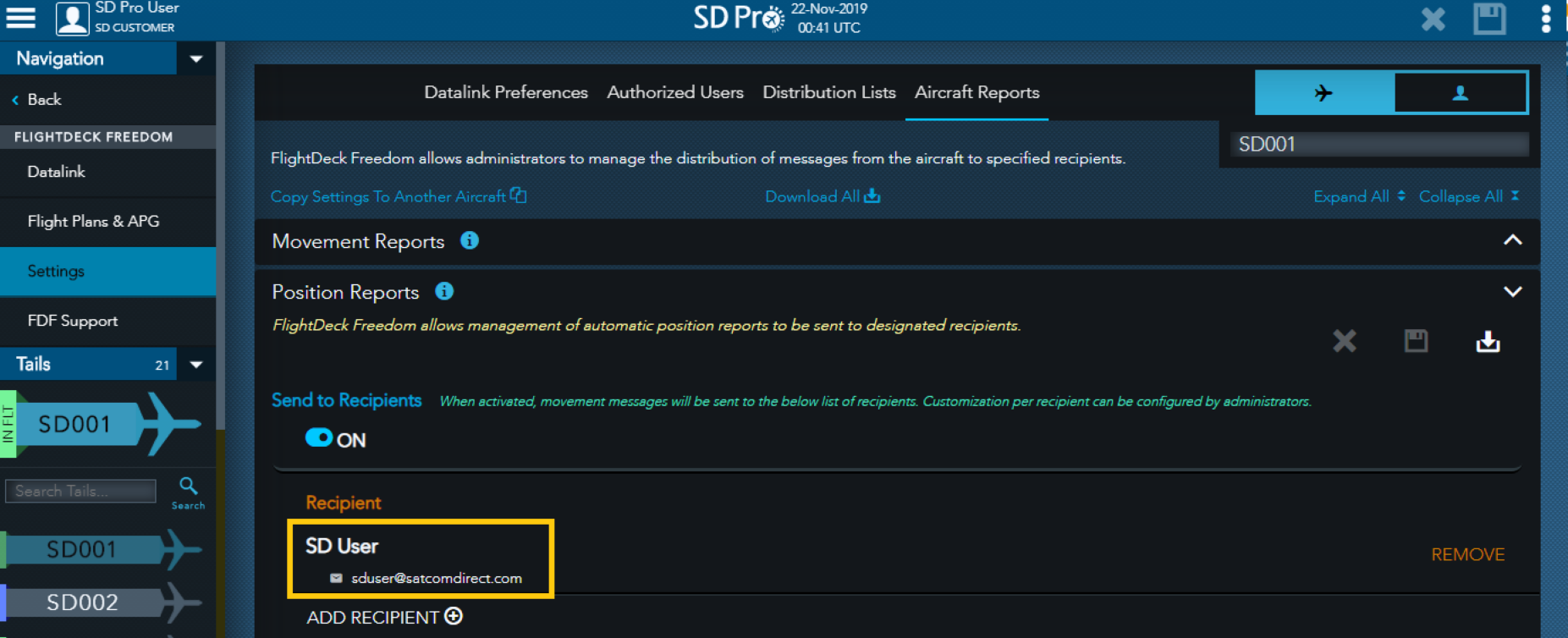This screenshot has width=1568, height=638.
Task: Open the hamburger main menu
Action: (x=21, y=18)
